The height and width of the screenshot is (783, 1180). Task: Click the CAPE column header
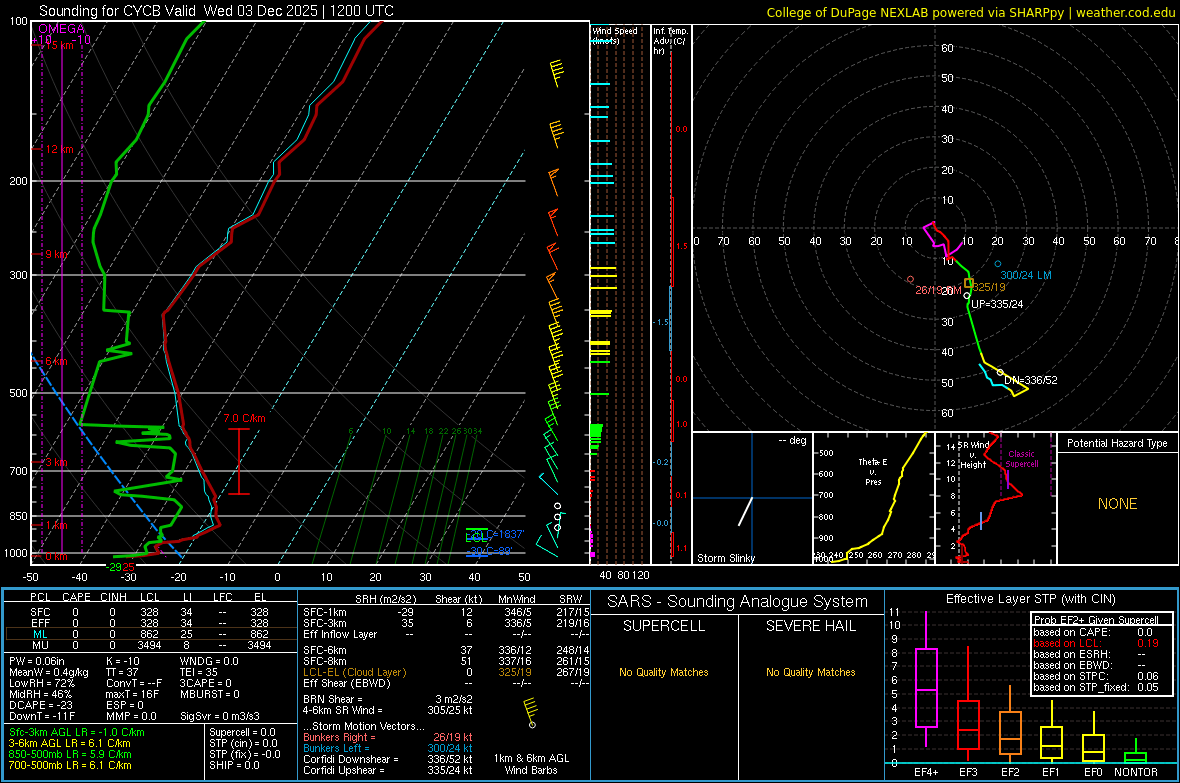(x=76, y=597)
